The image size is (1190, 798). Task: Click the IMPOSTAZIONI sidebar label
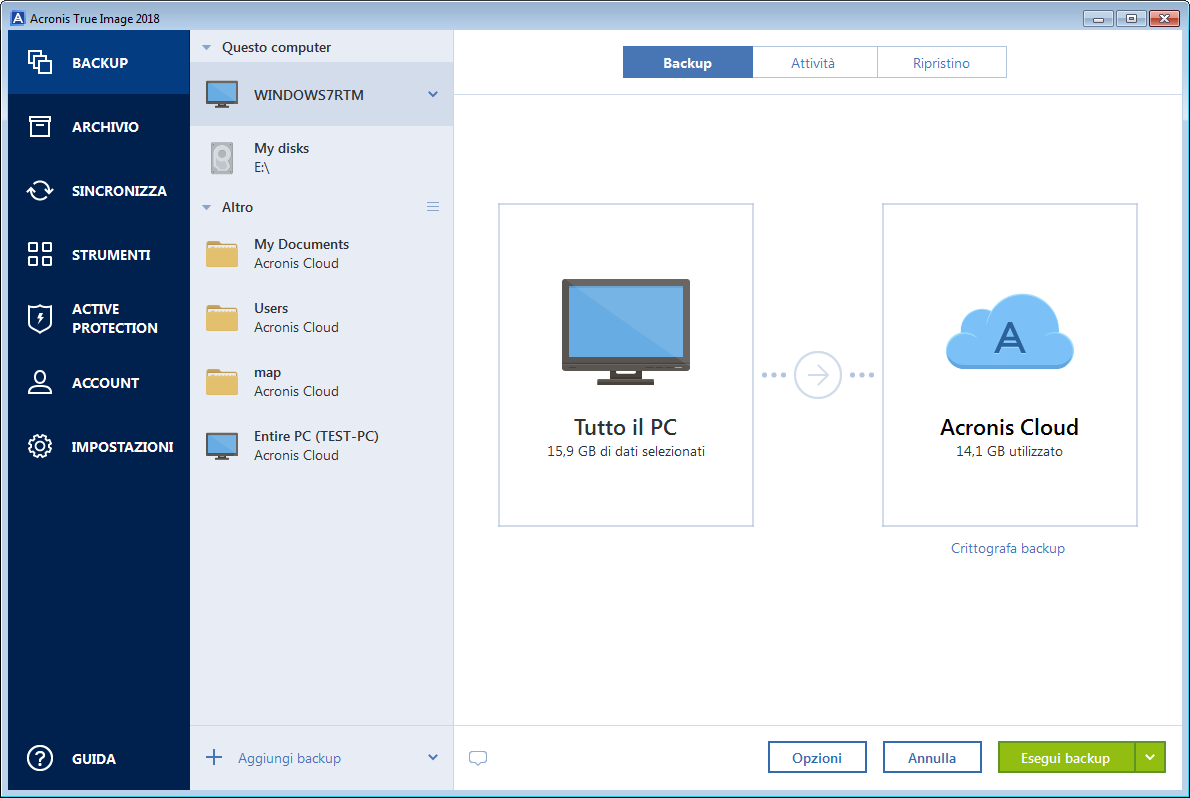pos(122,446)
